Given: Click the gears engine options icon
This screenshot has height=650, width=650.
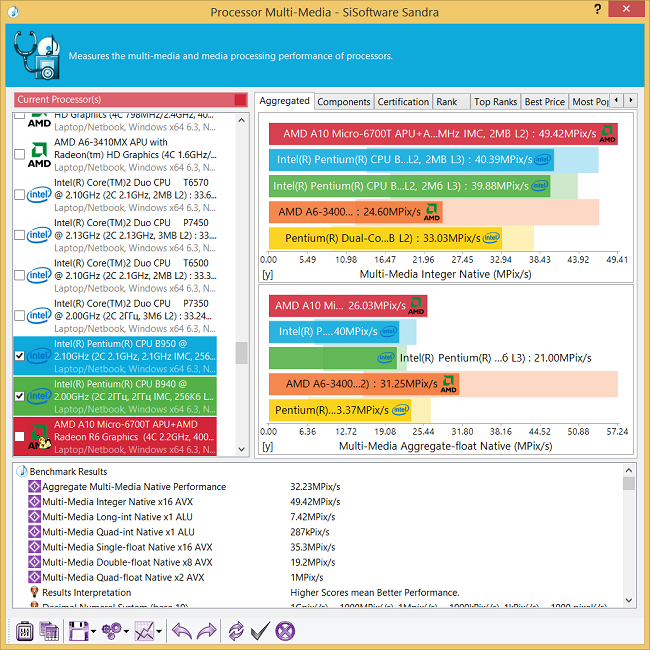Looking at the screenshot, I should 112,631.
